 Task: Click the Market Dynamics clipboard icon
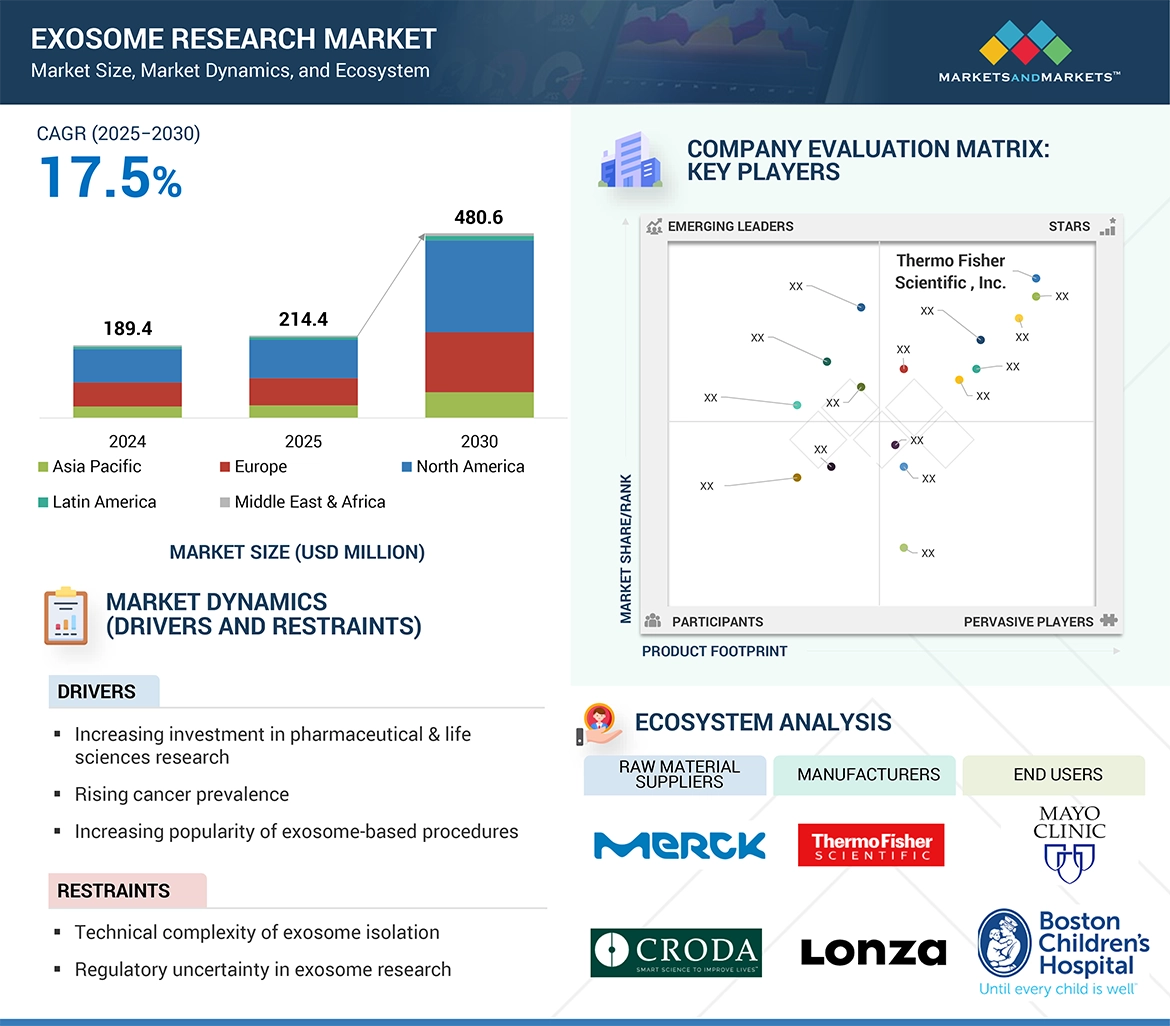click(66, 616)
